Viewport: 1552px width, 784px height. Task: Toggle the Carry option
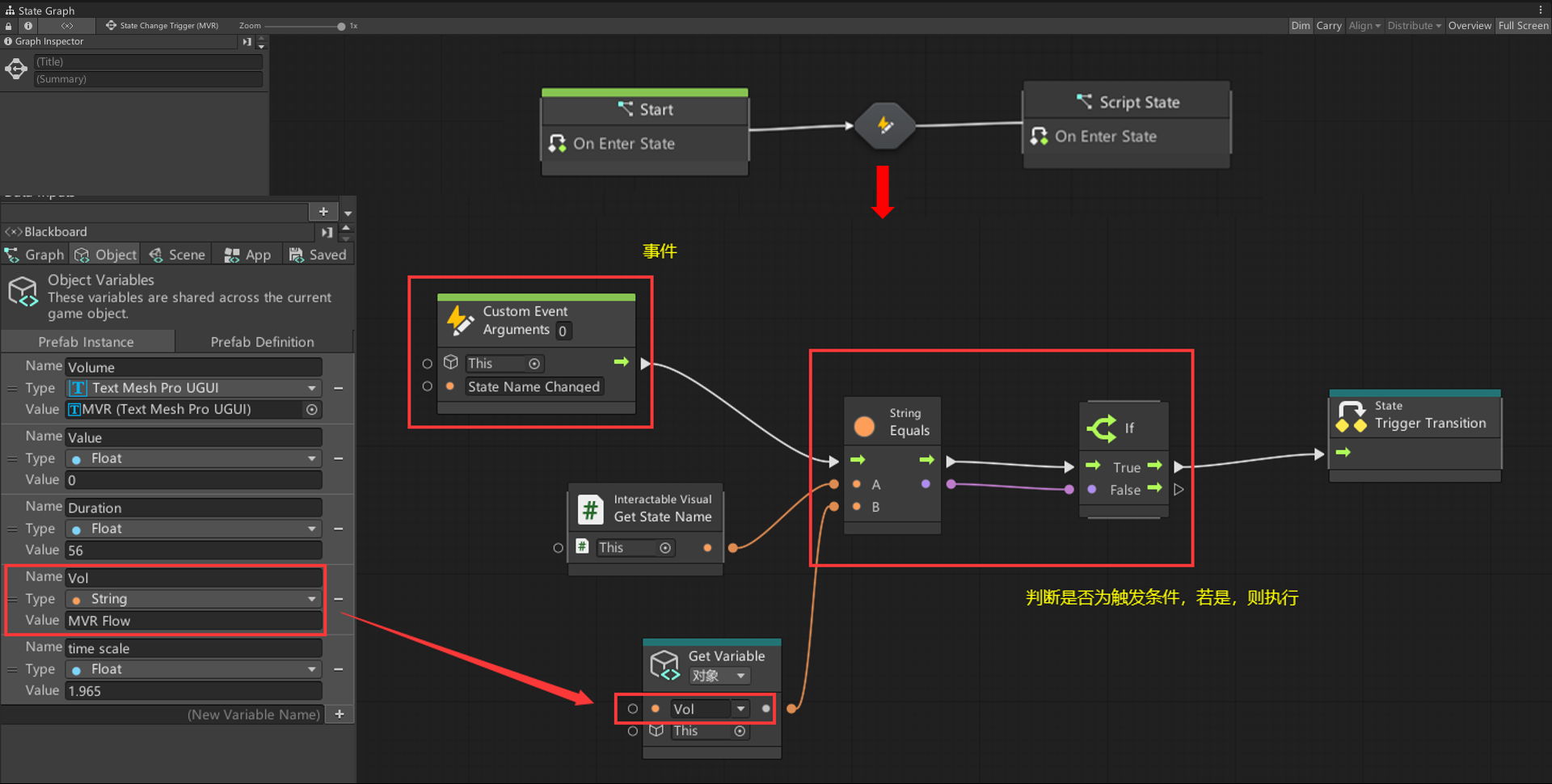[x=1328, y=26]
